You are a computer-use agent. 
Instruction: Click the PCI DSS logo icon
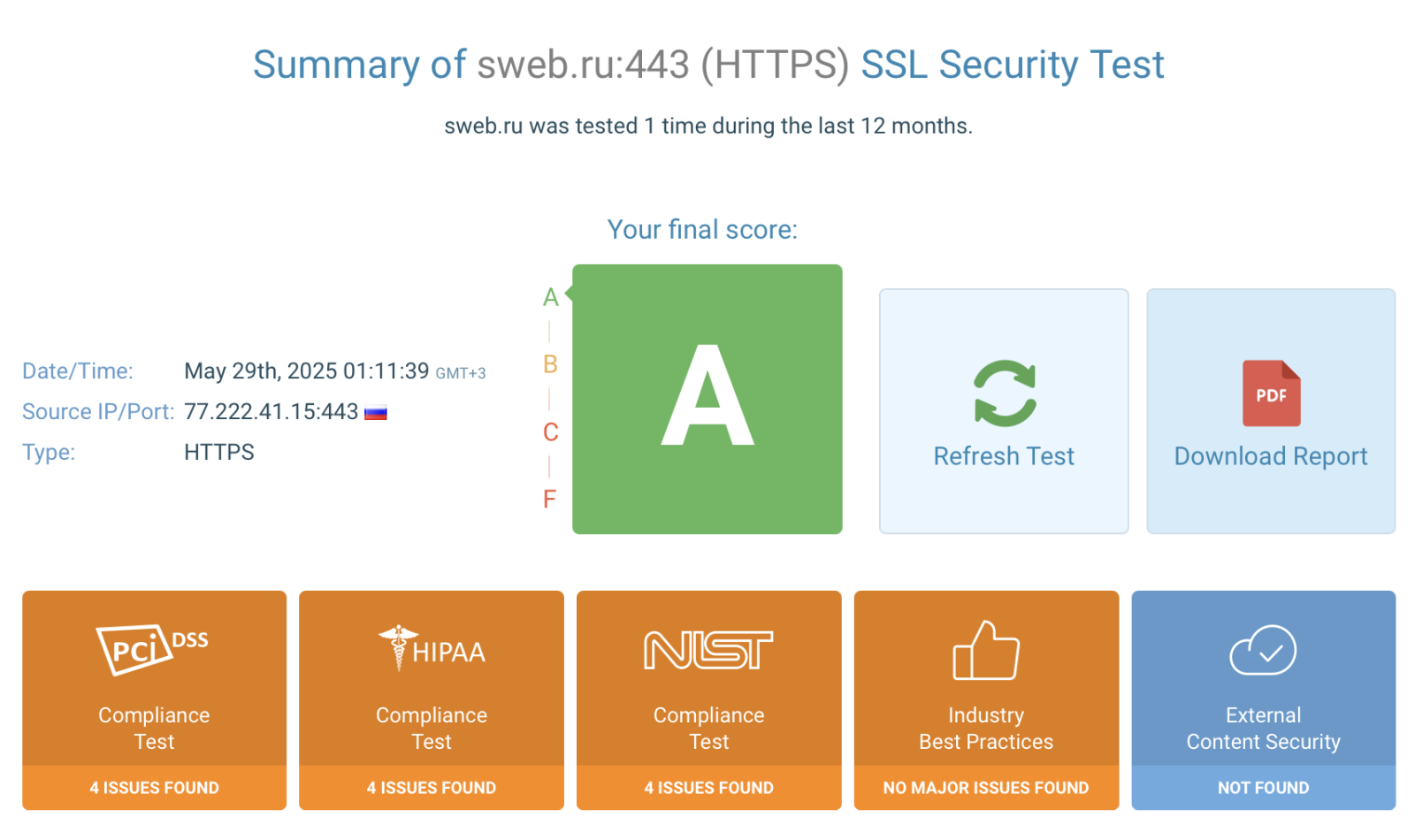(153, 650)
